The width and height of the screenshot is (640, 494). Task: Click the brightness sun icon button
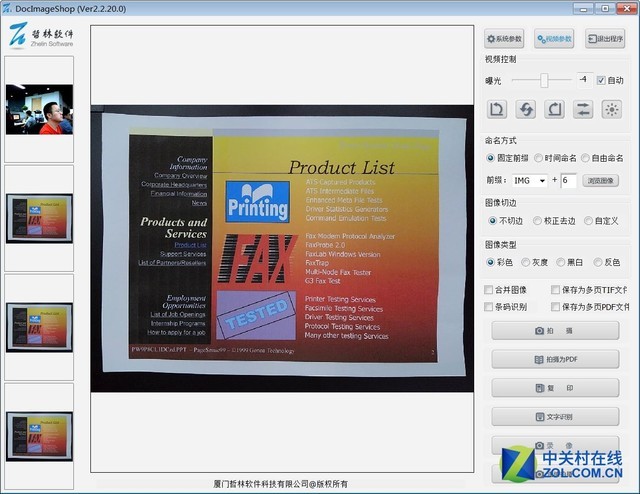611,110
